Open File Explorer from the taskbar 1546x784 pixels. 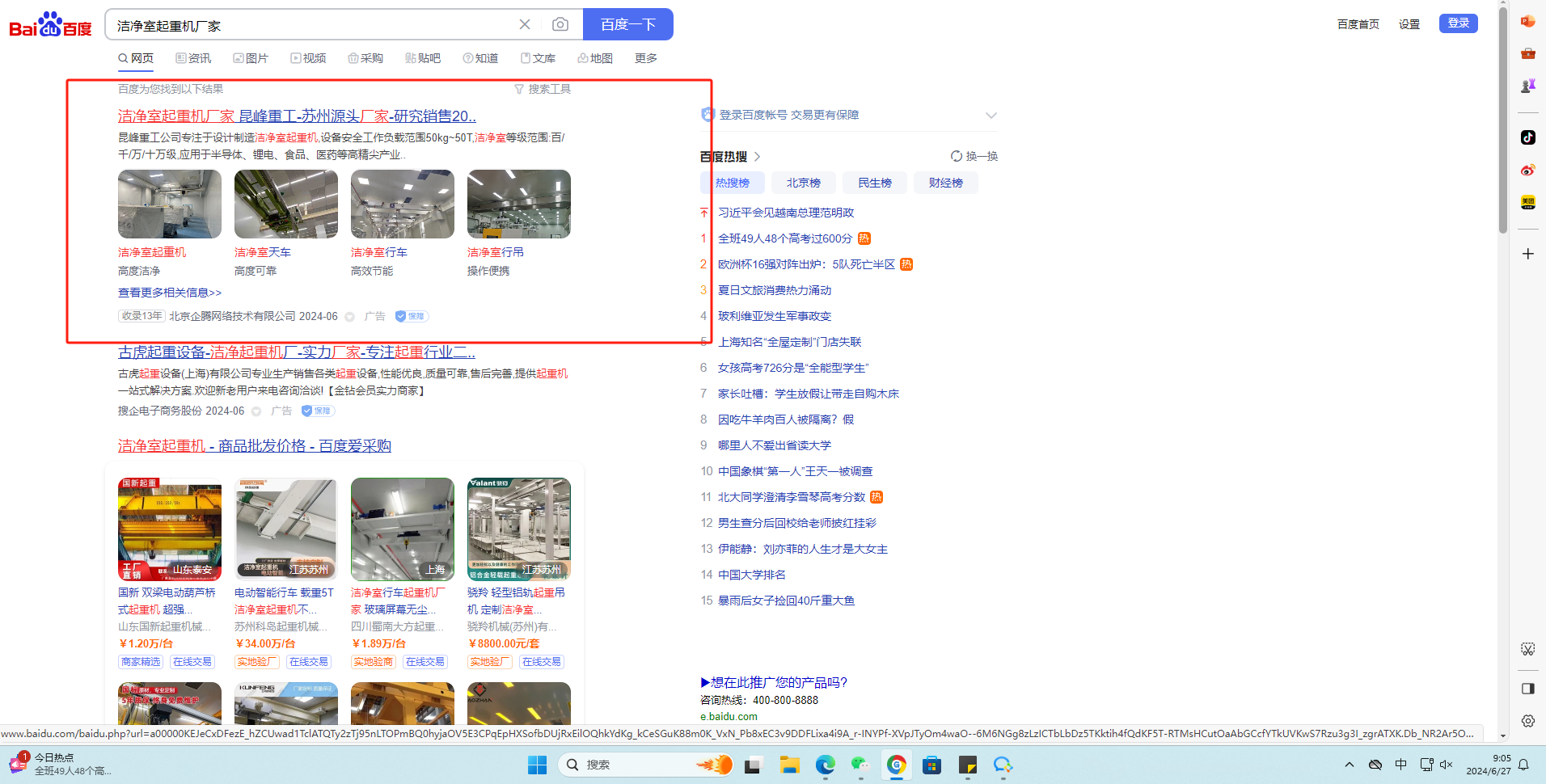pos(789,765)
